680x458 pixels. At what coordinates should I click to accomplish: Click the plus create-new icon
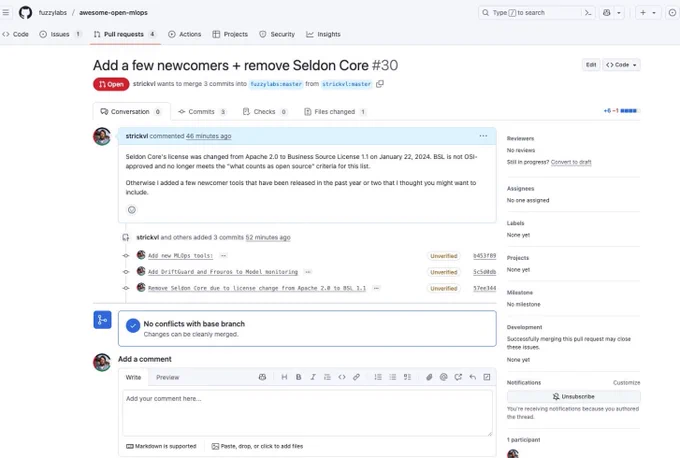643,13
